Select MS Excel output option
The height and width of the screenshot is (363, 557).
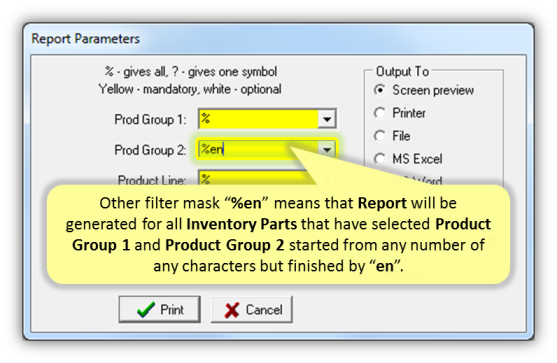coord(380,159)
